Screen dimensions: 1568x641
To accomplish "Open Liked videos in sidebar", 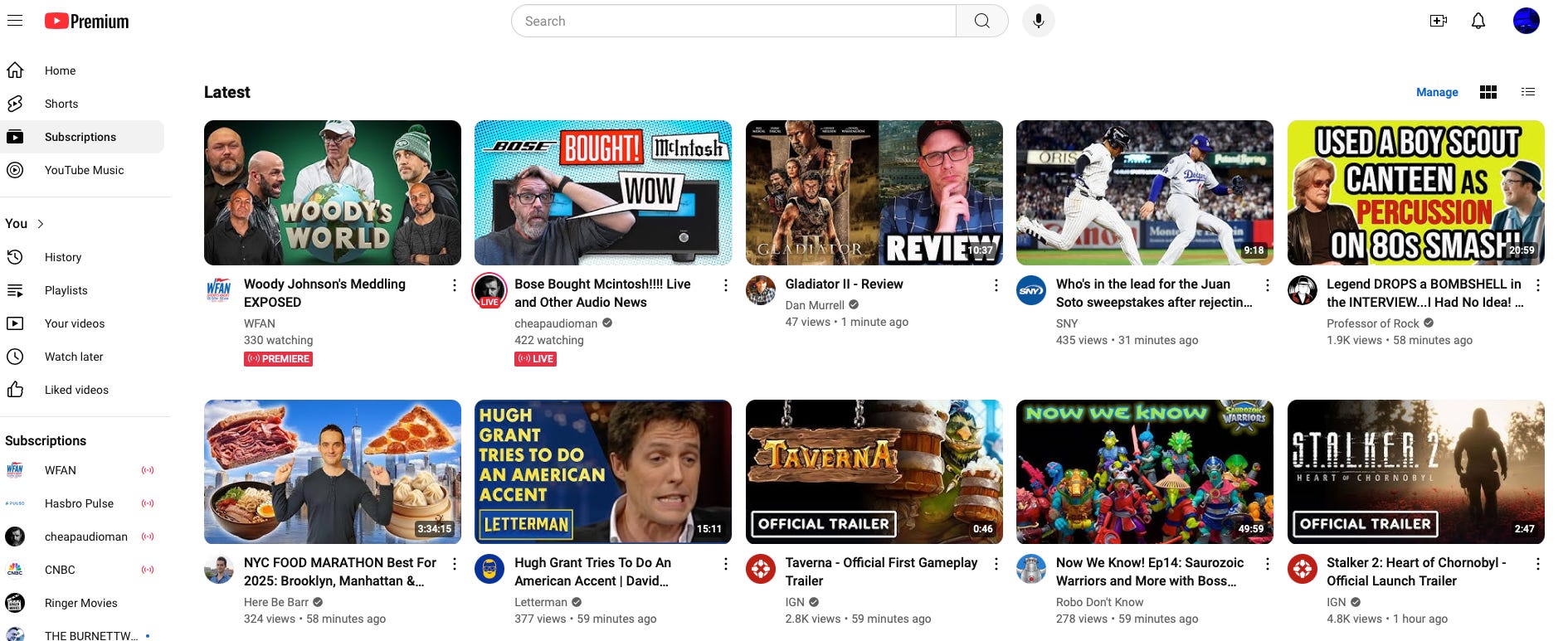I will click(x=82, y=390).
